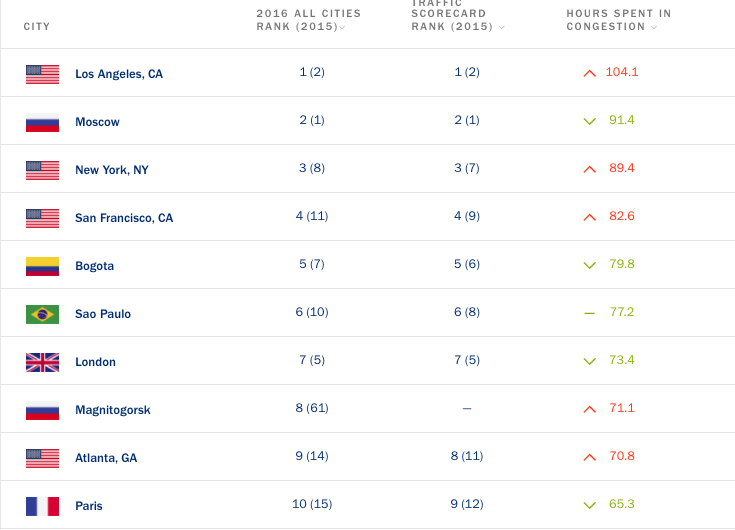Open the San Francisco, CA link
The height and width of the screenshot is (530, 735).
pyautogui.click(x=124, y=218)
